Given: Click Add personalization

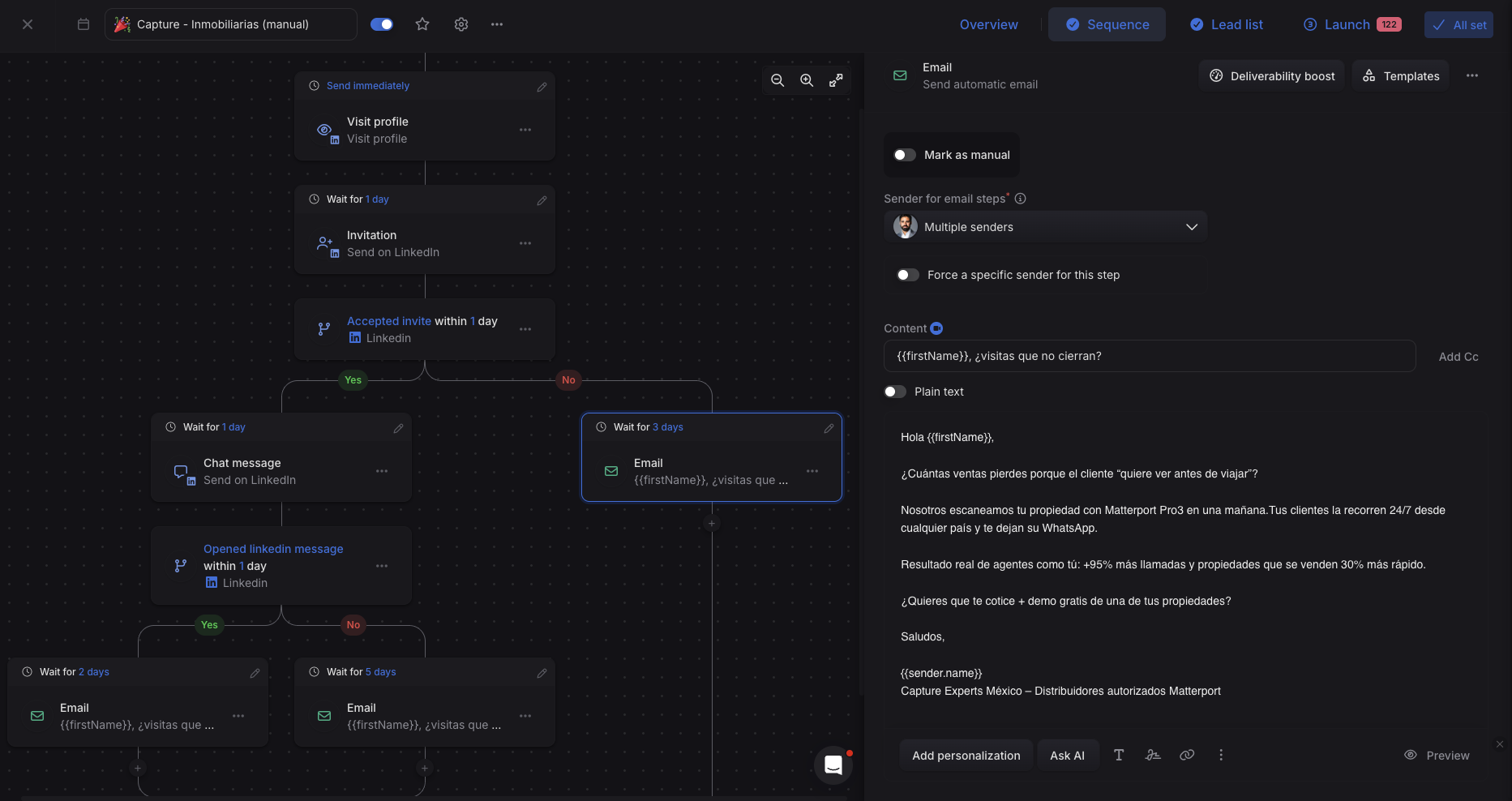Looking at the screenshot, I should click(x=966, y=756).
